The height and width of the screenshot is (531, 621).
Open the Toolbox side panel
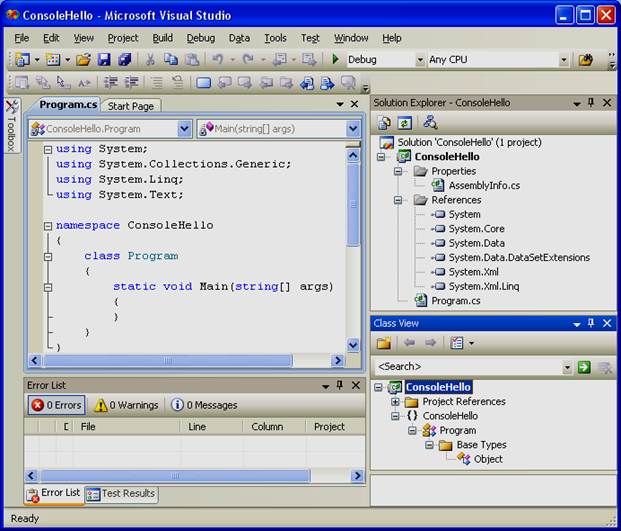tap(11, 126)
